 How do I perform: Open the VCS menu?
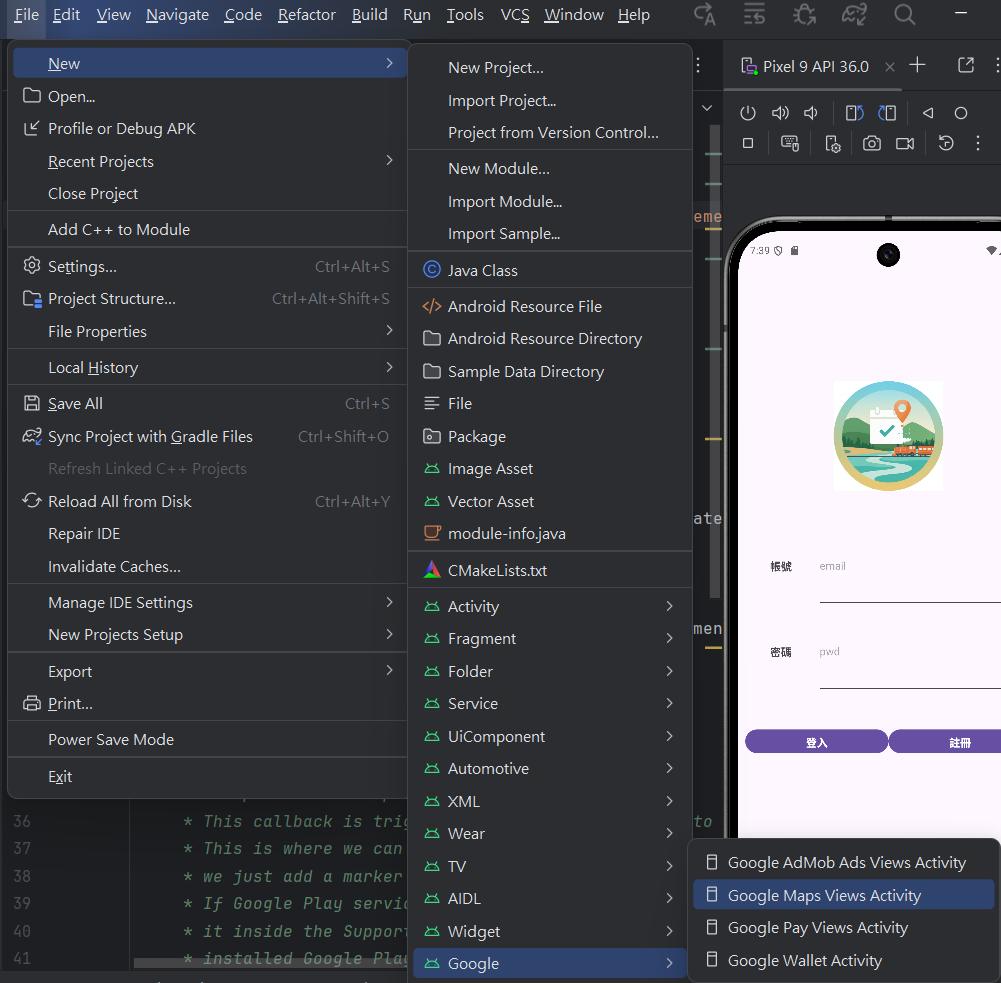pos(515,15)
